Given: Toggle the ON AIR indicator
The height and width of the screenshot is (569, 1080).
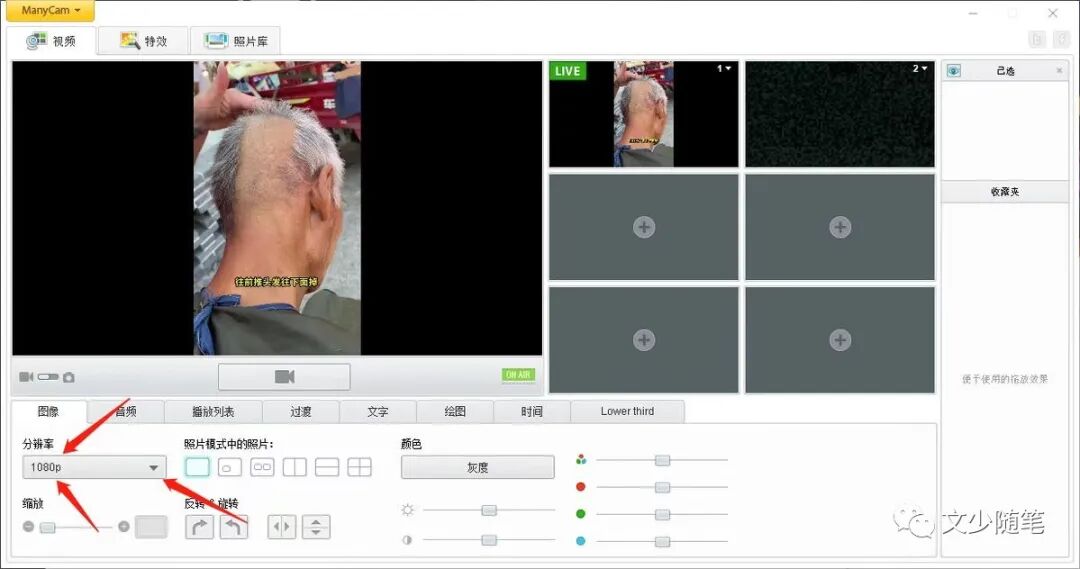Looking at the screenshot, I should pyautogui.click(x=518, y=375).
